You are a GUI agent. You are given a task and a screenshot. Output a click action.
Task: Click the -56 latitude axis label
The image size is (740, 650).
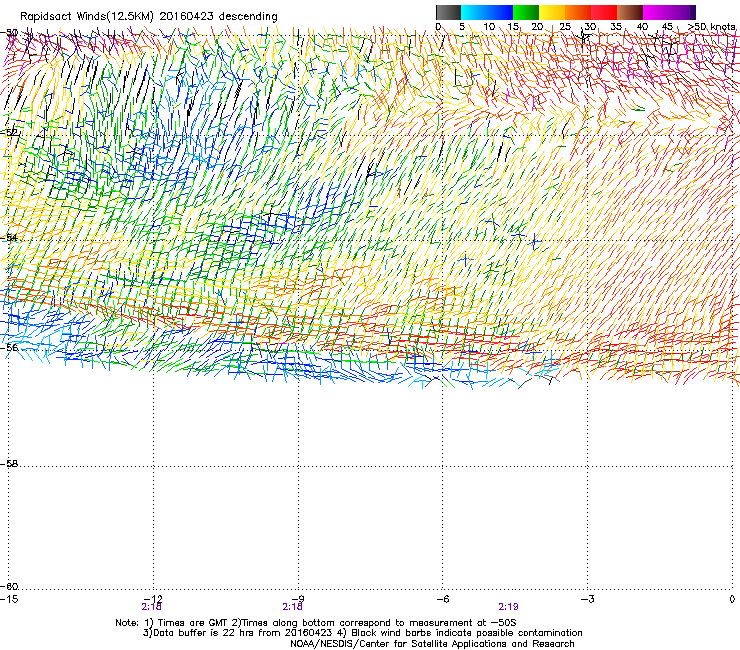pyautogui.click(x=10, y=348)
